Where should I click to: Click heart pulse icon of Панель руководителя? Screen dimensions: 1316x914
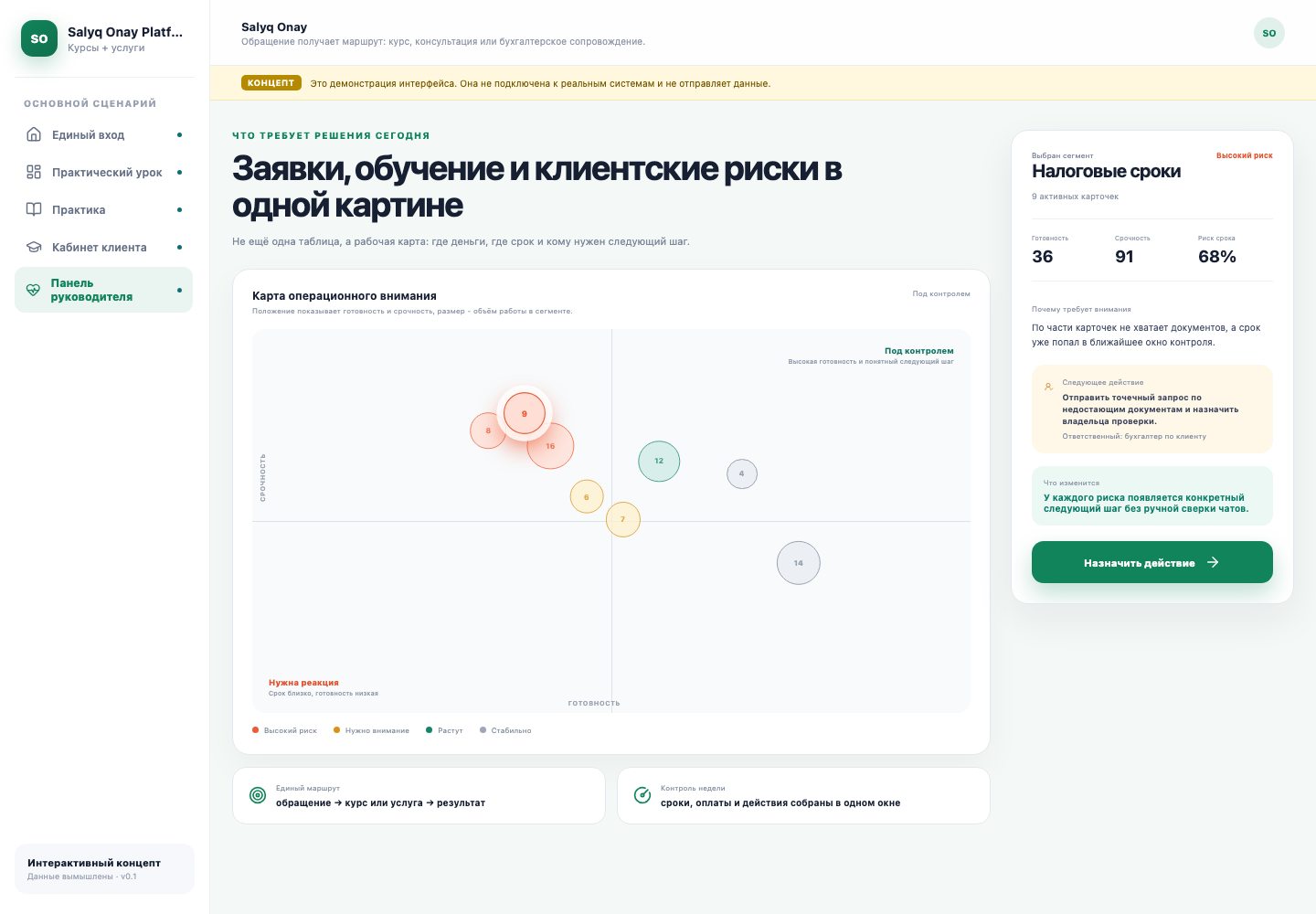click(33, 290)
